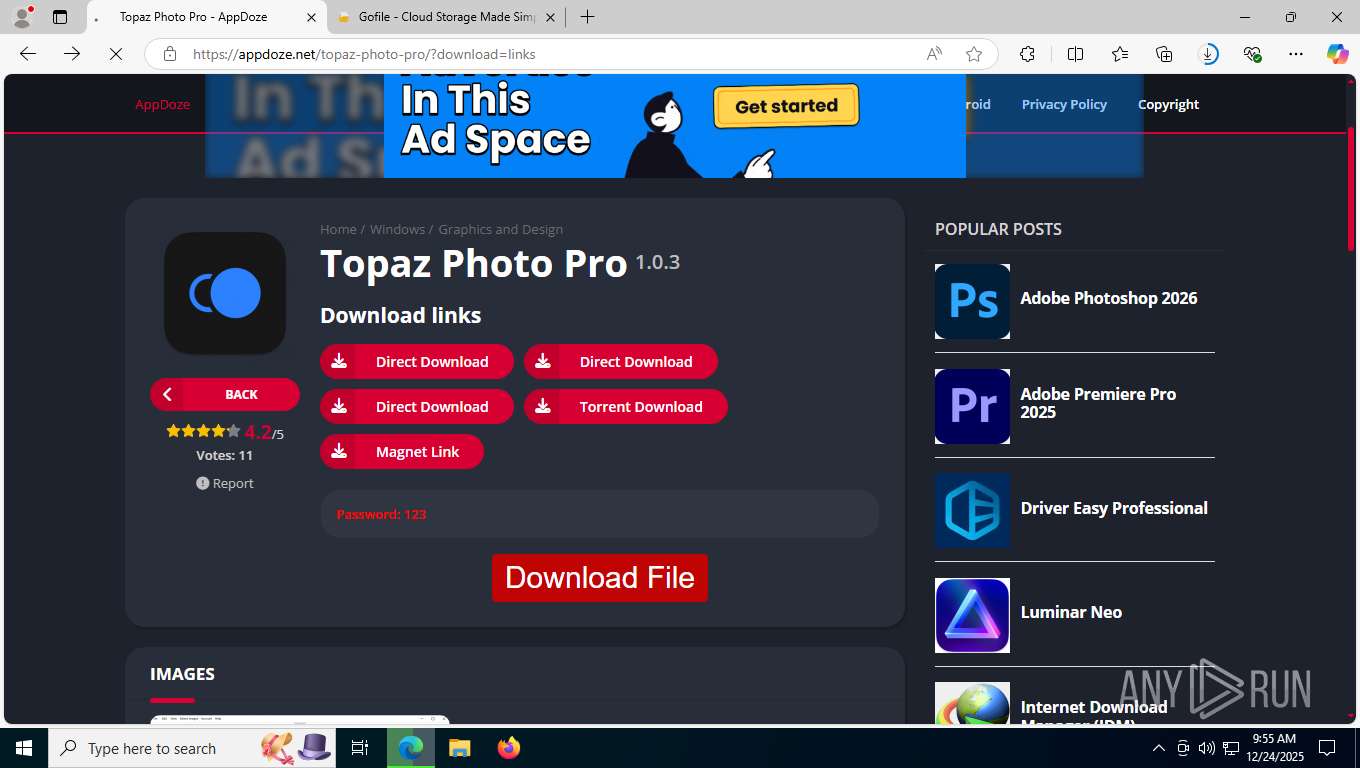
Task: Open the Downloads icon in toolbar
Action: pyautogui.click(x=1209, y=54)
